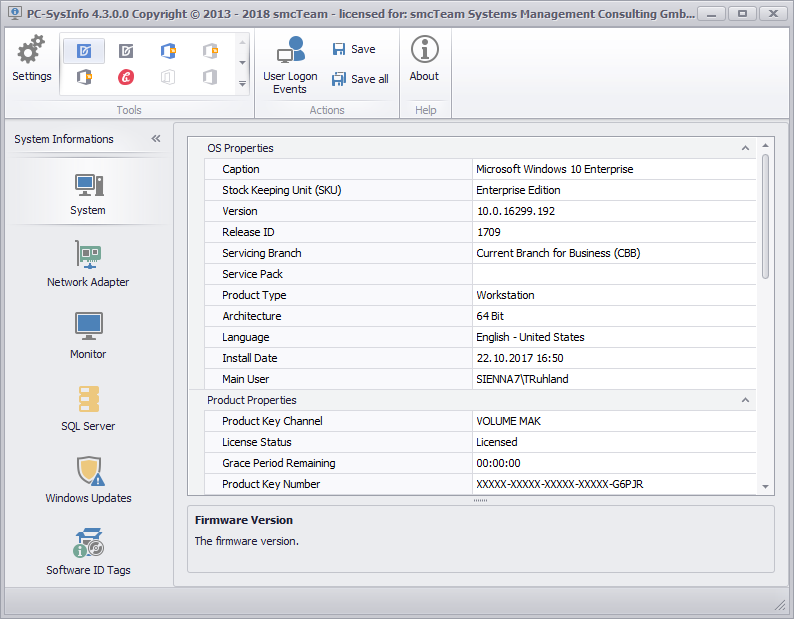Click the horizontal splitter grip above description
Image resolution: width=794 pixels, height=619 pixels.
(x=480, y=500)
